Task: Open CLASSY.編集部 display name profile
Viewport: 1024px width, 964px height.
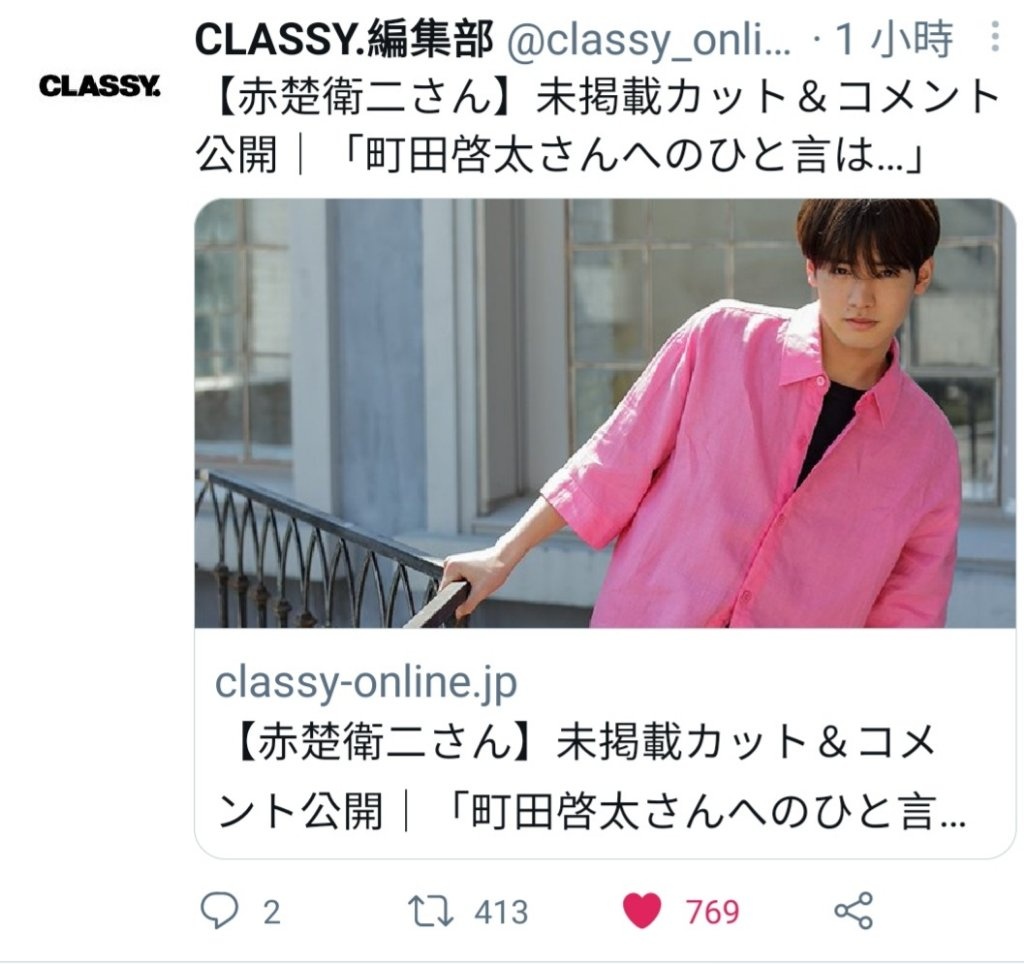Action: pyautogui.click(x=344, y=39)
